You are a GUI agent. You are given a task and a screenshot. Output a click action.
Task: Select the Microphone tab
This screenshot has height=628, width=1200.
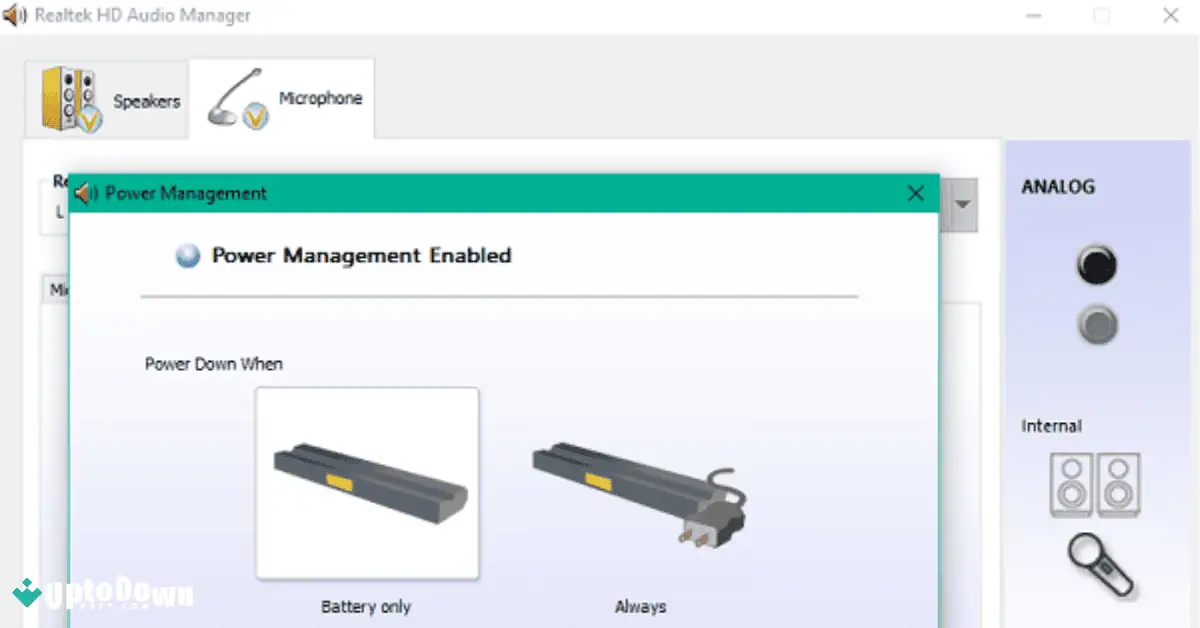pos(283,99)
